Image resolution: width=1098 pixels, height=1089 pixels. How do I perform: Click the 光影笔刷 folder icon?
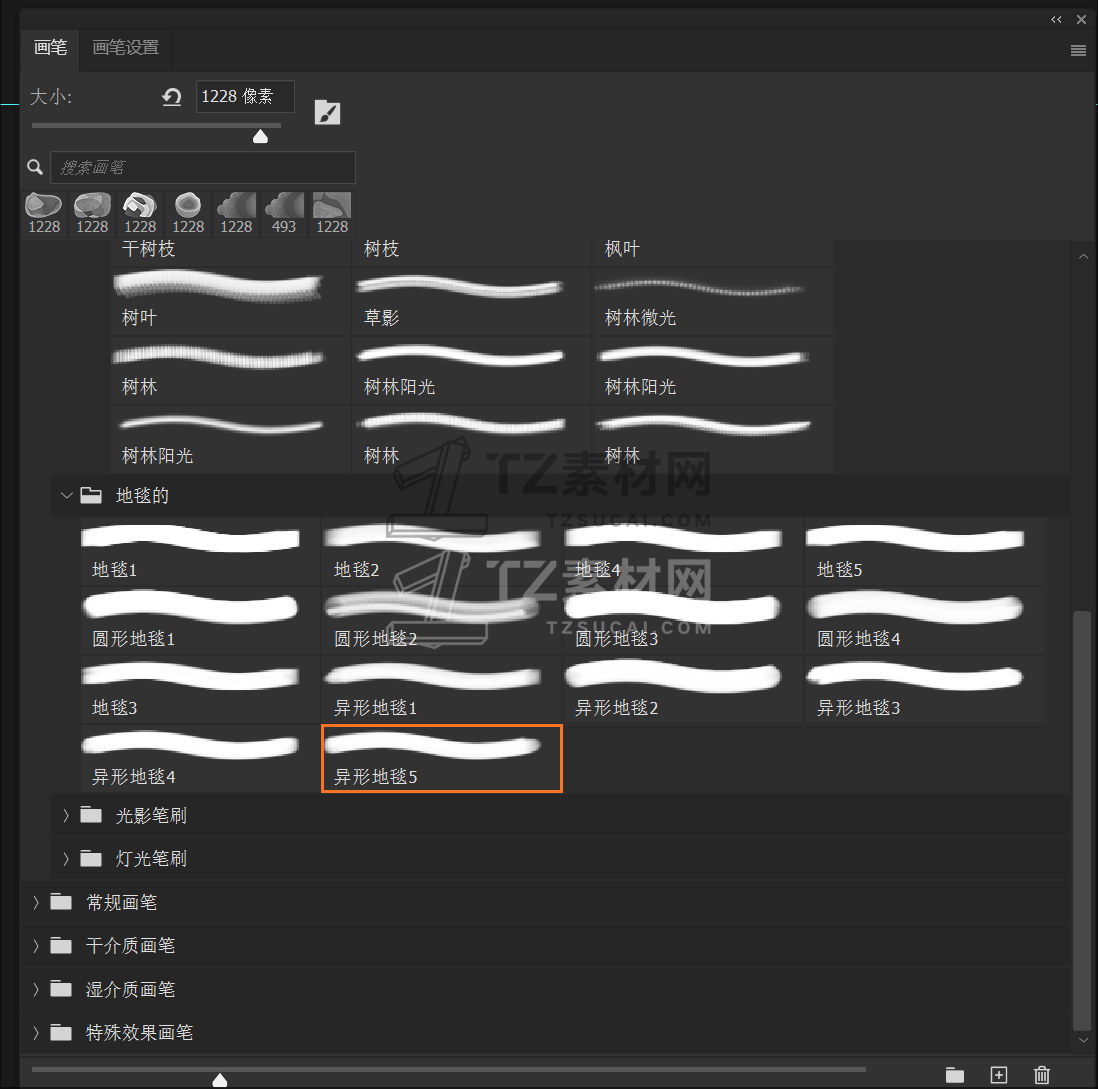coord(91,814)
